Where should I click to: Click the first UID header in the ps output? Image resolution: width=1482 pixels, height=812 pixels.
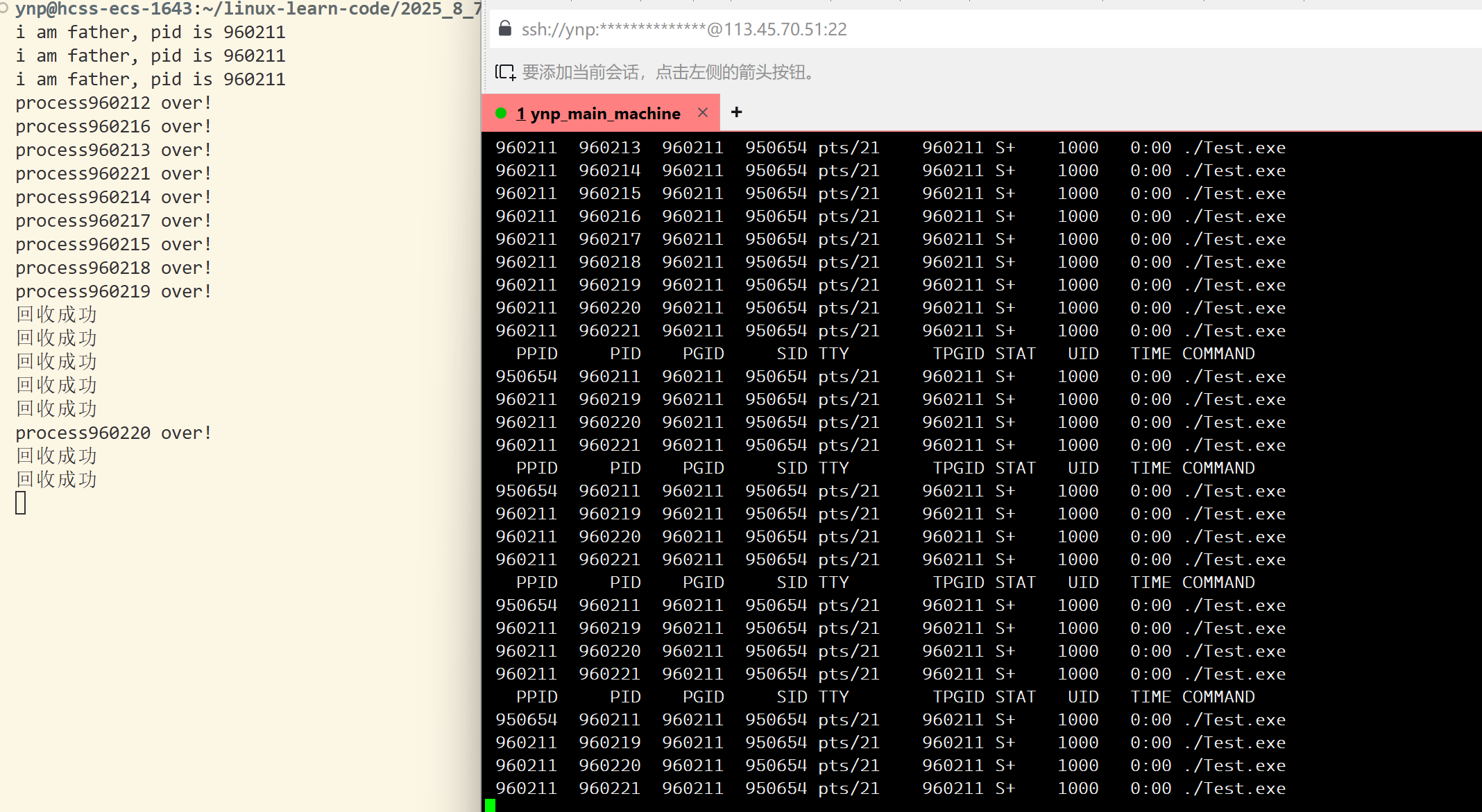[1083, 354]
